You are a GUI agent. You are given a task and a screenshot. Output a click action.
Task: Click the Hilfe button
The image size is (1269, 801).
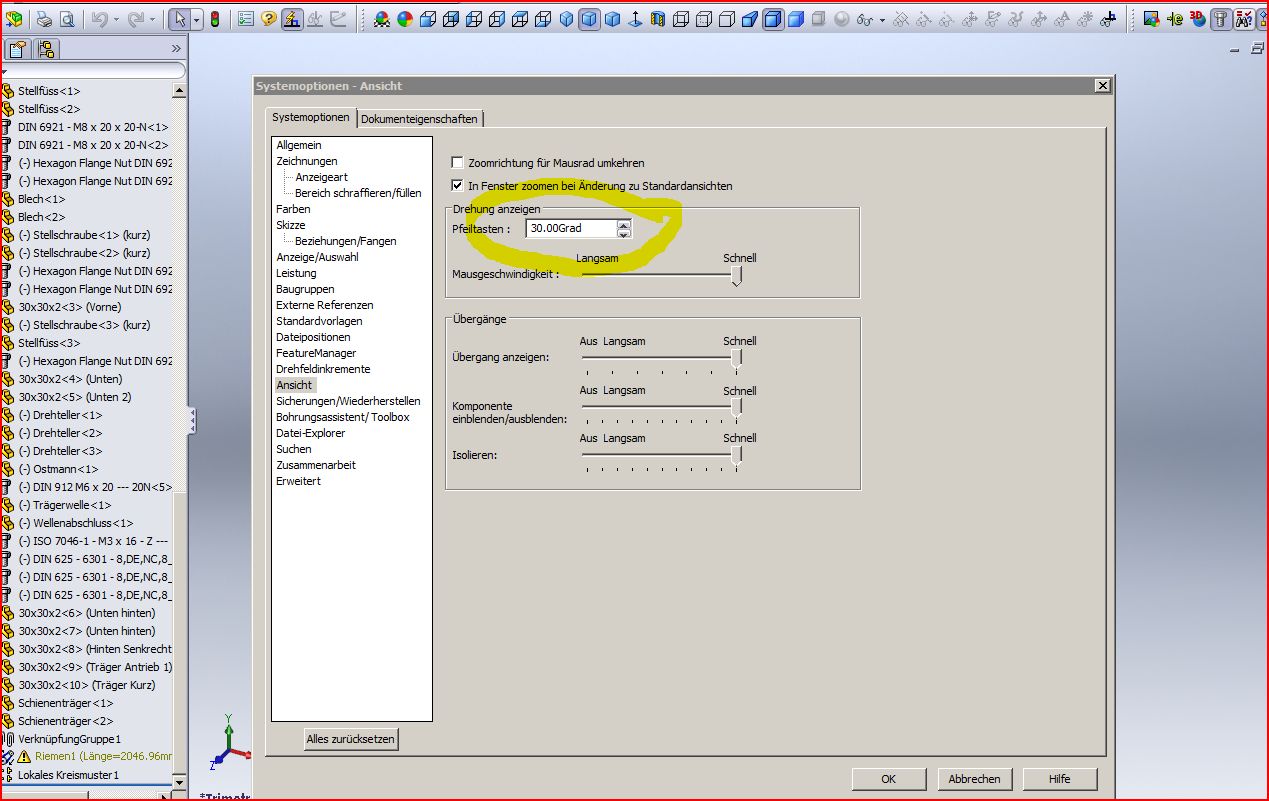1060,779
